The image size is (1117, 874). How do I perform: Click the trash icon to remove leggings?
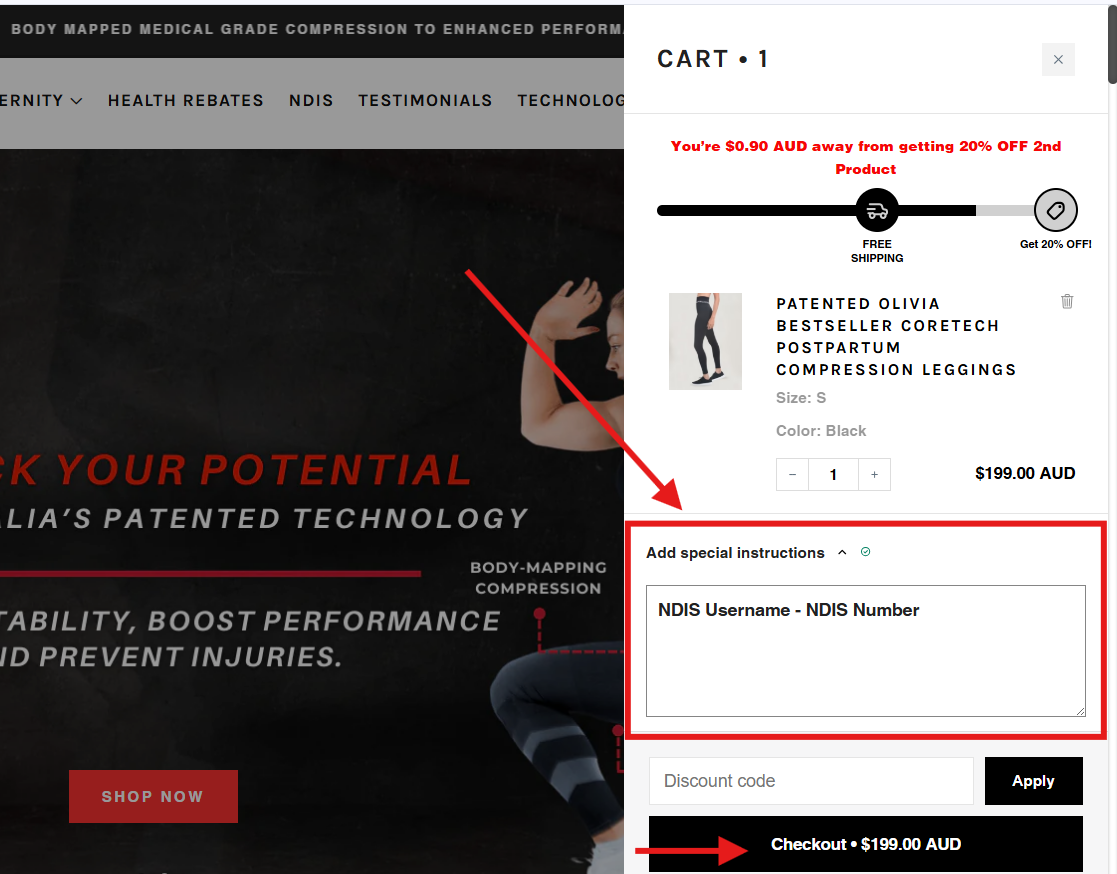point(1067,301)
